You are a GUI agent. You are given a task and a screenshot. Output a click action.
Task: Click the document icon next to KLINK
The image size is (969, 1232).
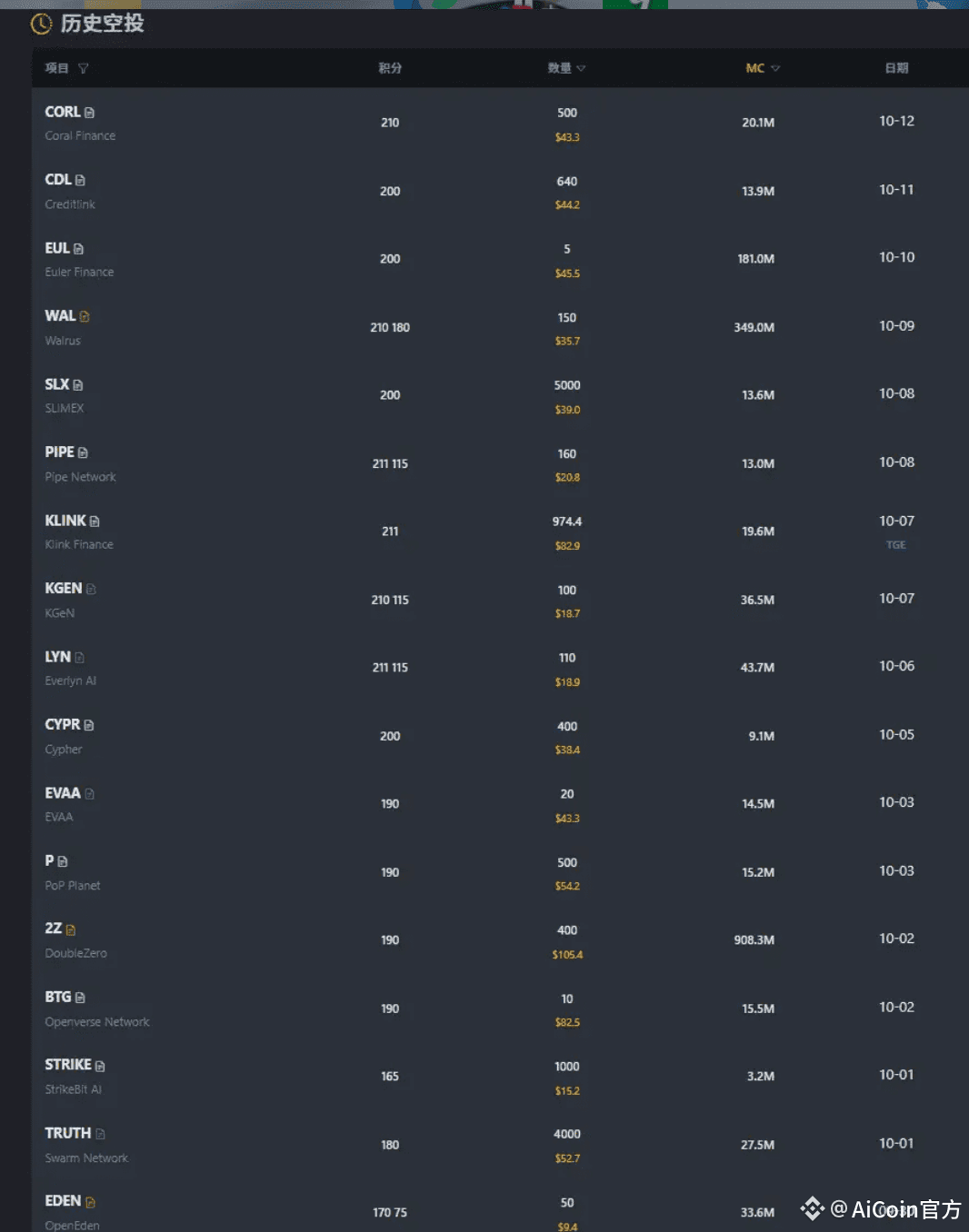95,522
